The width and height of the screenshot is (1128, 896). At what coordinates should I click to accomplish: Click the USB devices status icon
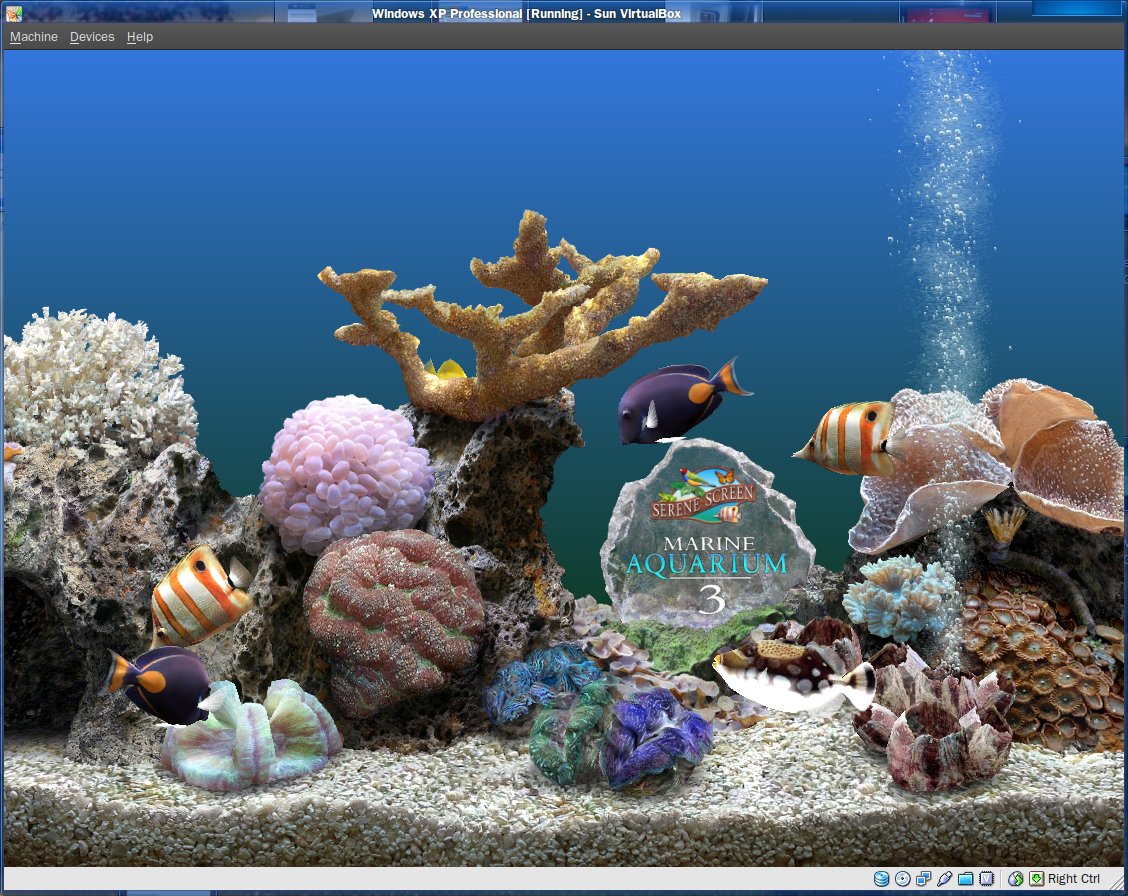[945, 878]
